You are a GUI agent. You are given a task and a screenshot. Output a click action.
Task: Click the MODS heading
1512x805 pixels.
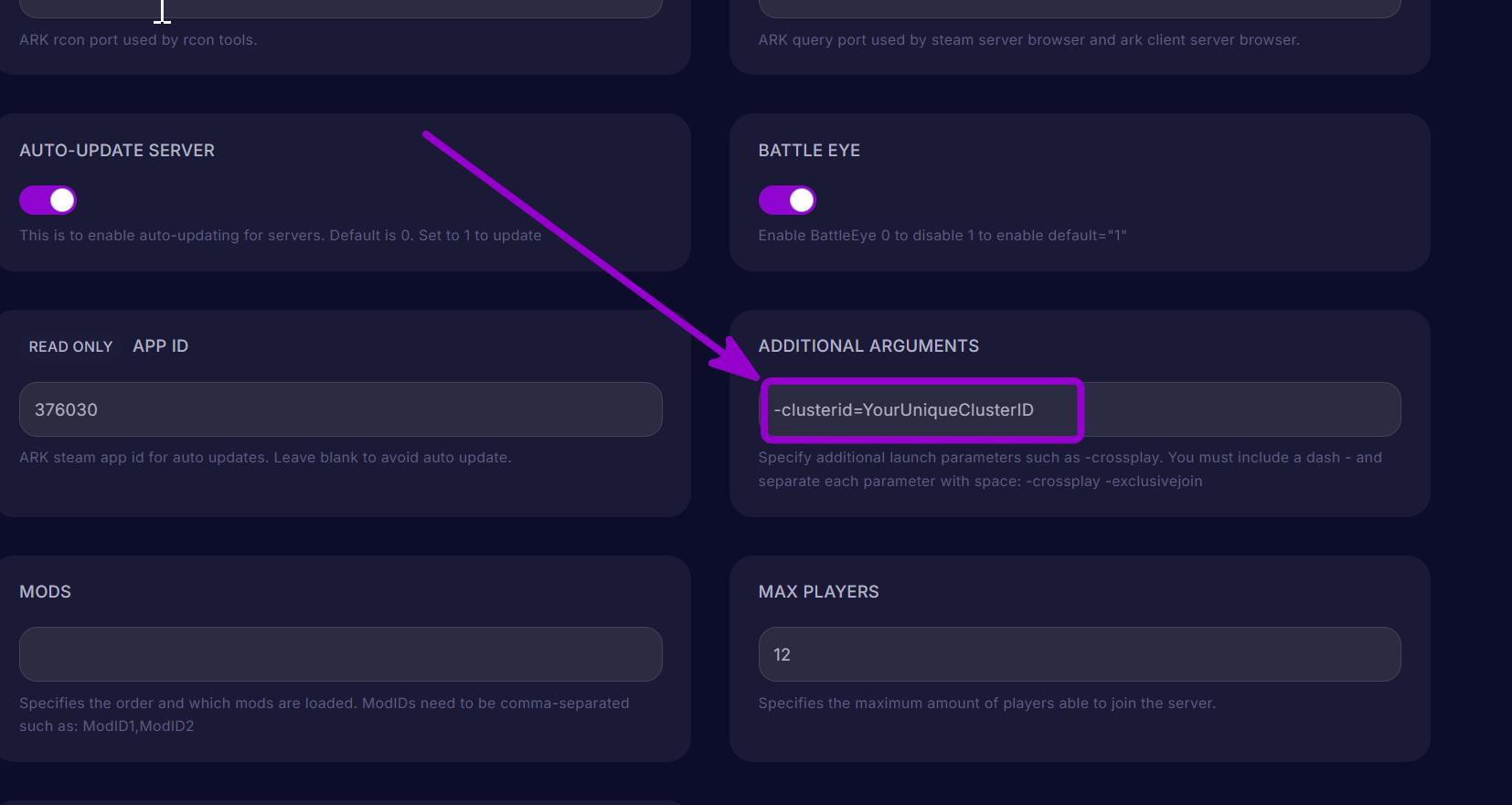click(45, 592)
